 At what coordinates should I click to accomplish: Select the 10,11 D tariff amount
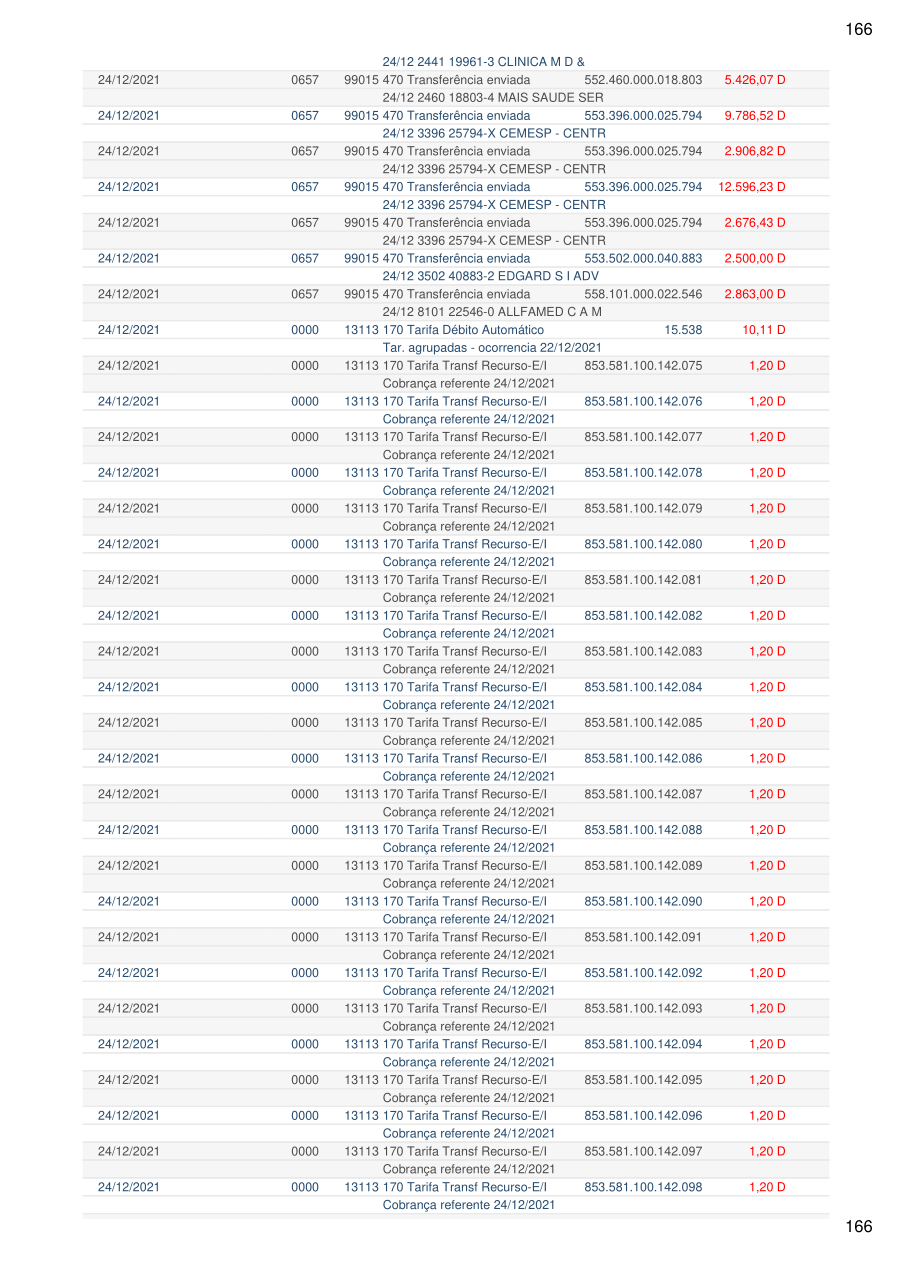[x=764, y=330]
